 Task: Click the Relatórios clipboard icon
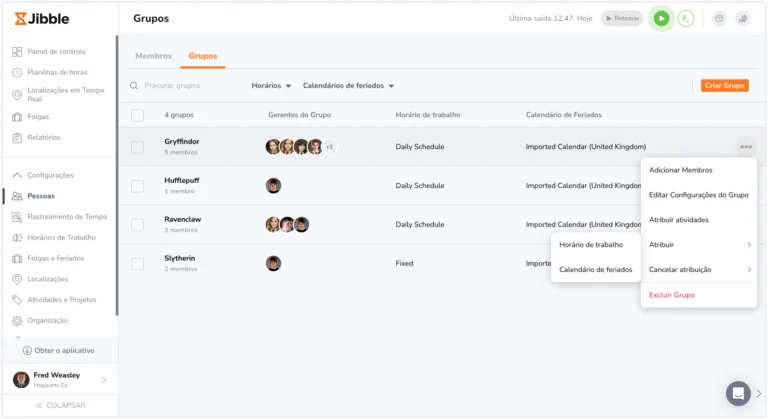pyautogui.click(x=17, y=138)
